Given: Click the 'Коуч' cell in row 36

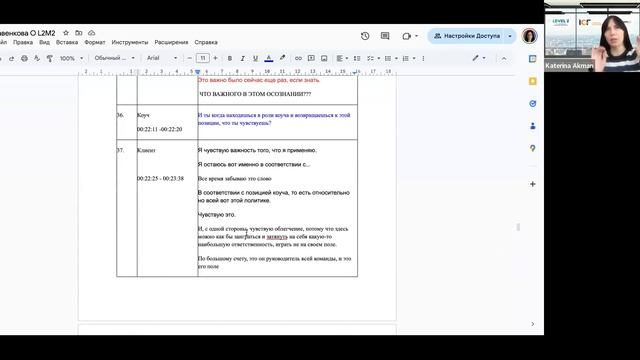Looking at the screenshot, I should 143,115.
